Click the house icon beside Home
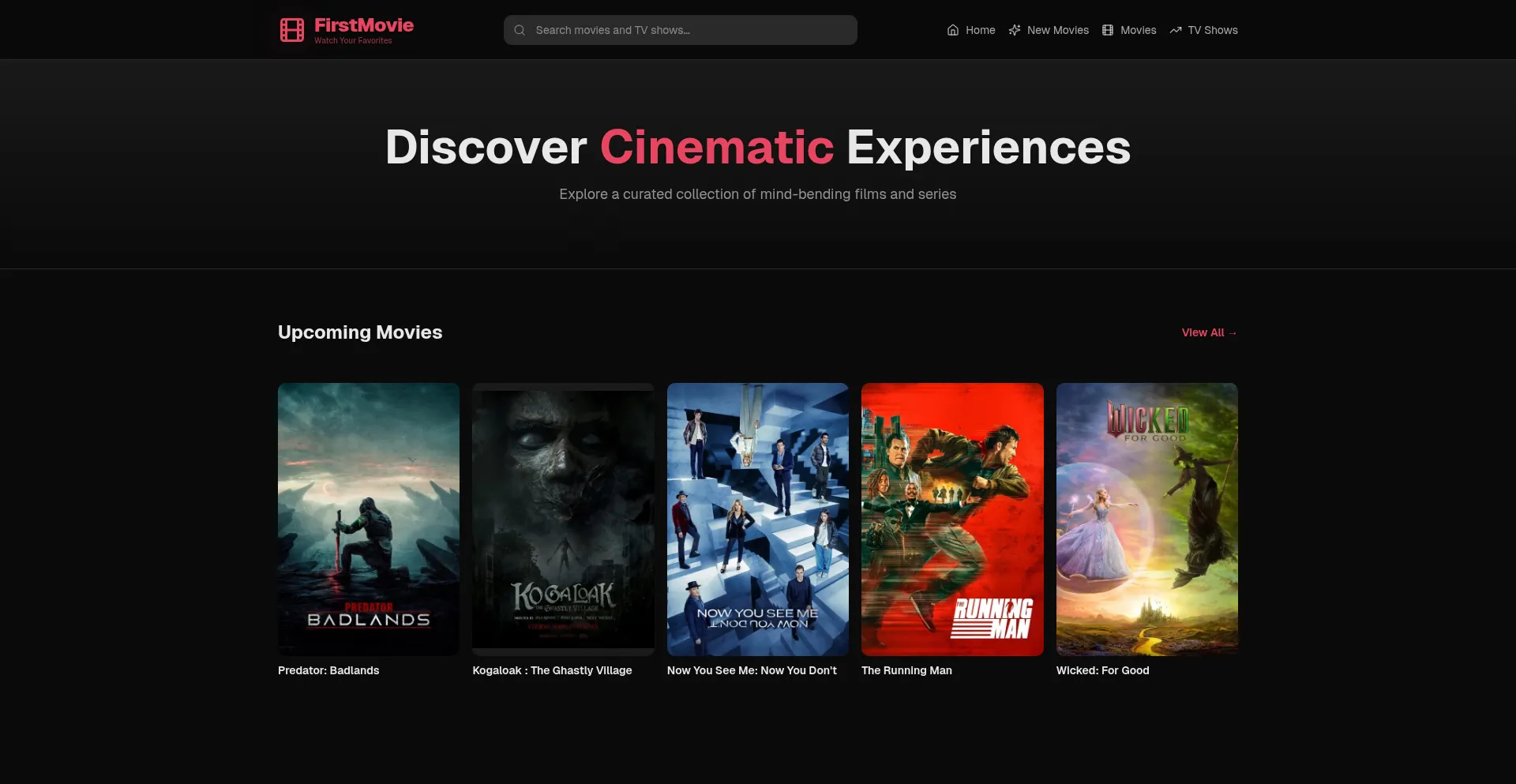This screenshot has width=1516, height=784. [953, 30]
